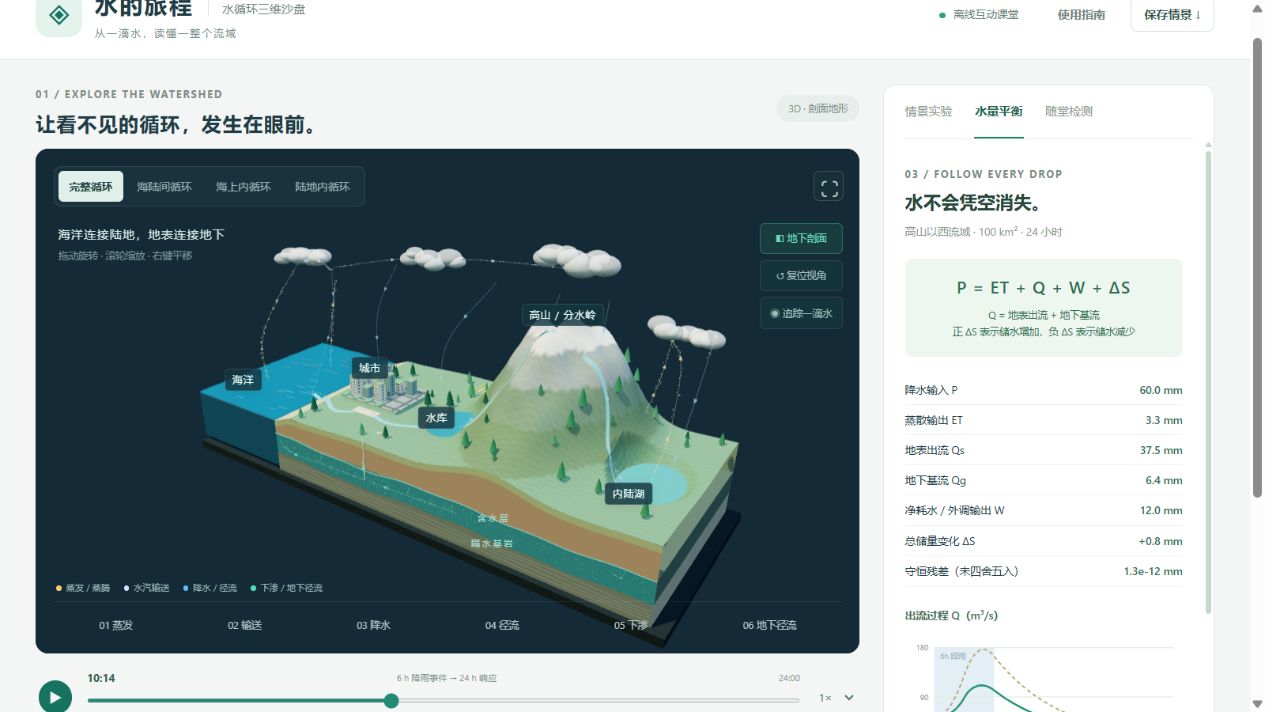Click the diamond app logo icon
Image resolution: width=1265 pixels, height=712 pixels.
click(59, 14)
